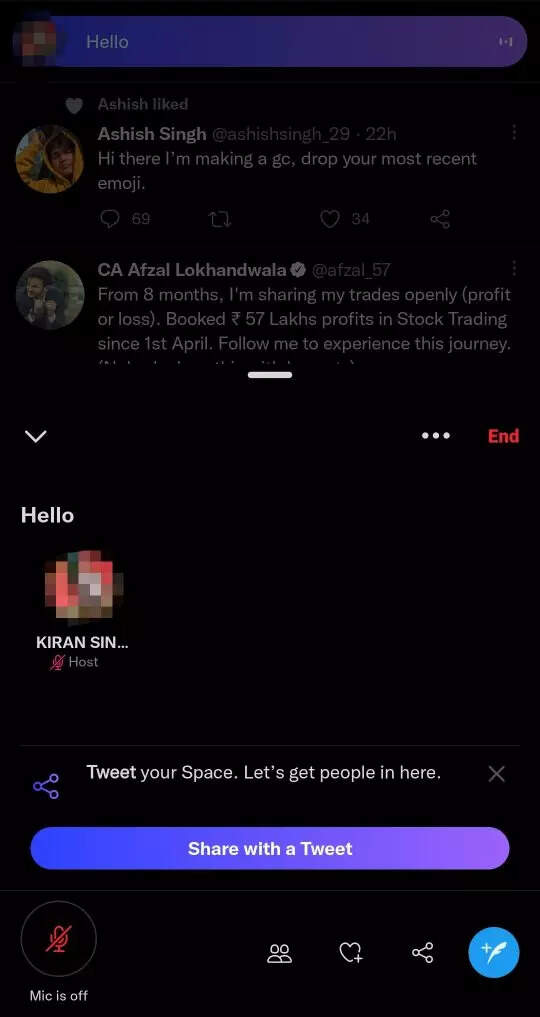
Task: Tap the Hello Space bar at top
Action: click(270, 42)
